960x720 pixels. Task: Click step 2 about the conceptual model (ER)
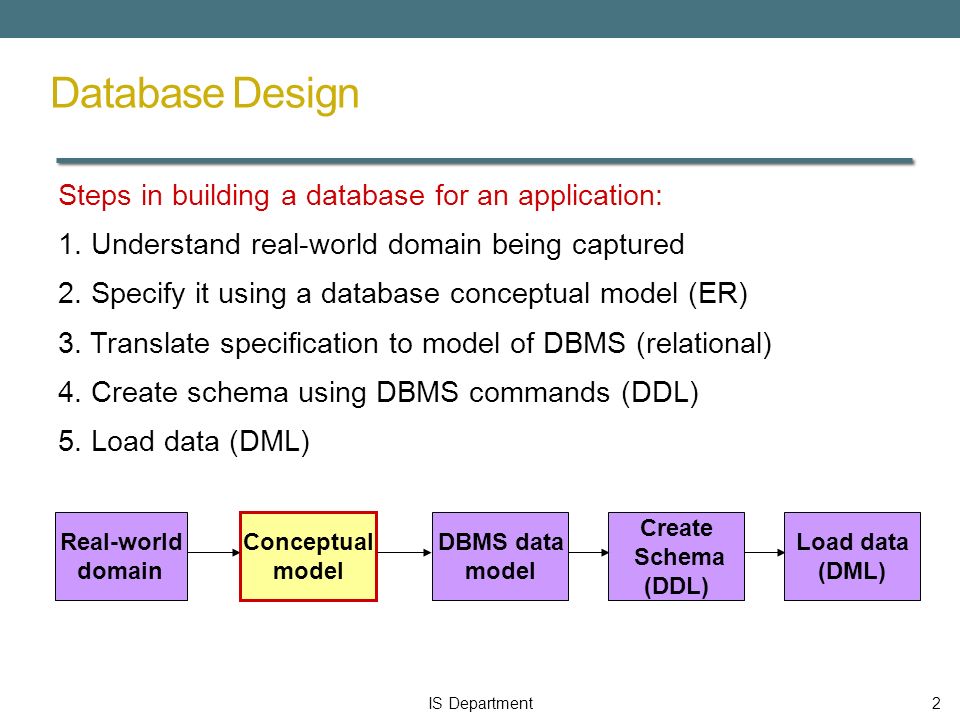click(403, 294)
